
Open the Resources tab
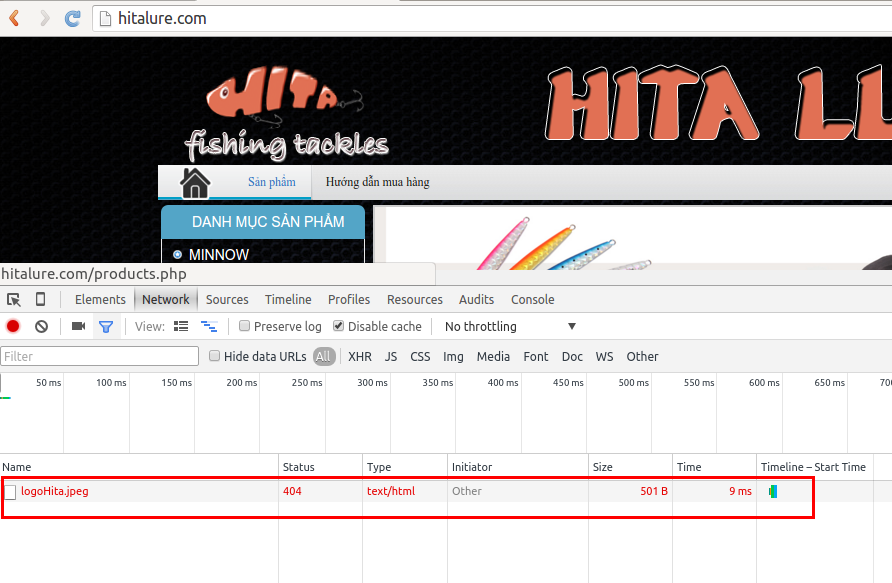[x=415, y=300]
